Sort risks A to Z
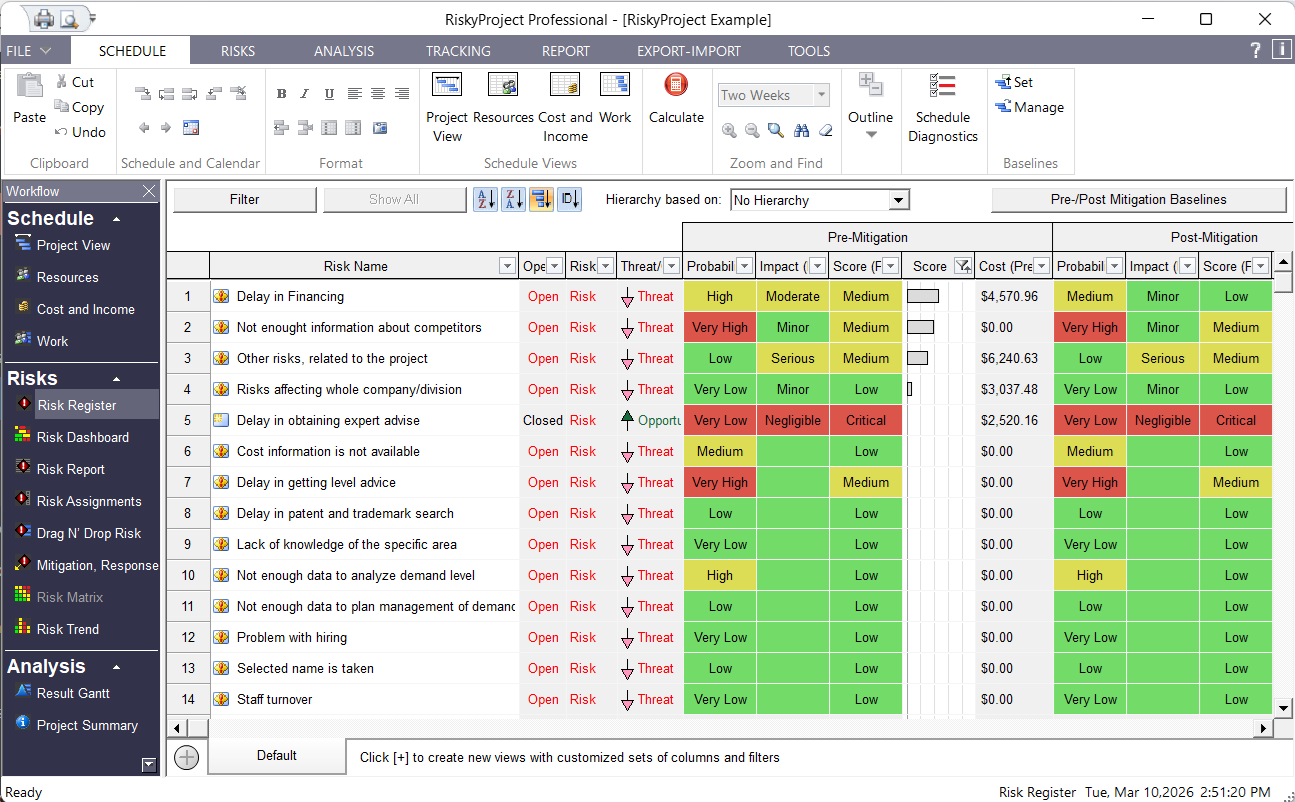Image resolution: width=1295 pixels, height=802 pixels. [x=485, y=199]
